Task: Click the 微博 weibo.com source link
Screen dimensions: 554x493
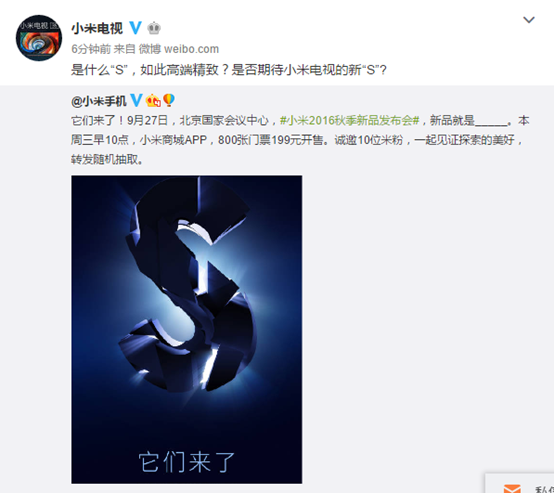Action: click(x=179, y=49)
